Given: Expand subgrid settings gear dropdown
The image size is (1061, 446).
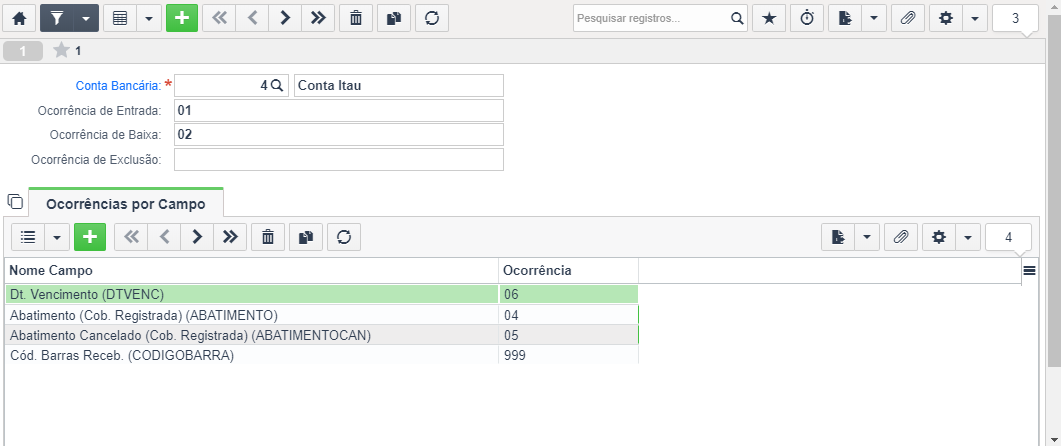Looking at the screenshot, I should tap(968, 237).
